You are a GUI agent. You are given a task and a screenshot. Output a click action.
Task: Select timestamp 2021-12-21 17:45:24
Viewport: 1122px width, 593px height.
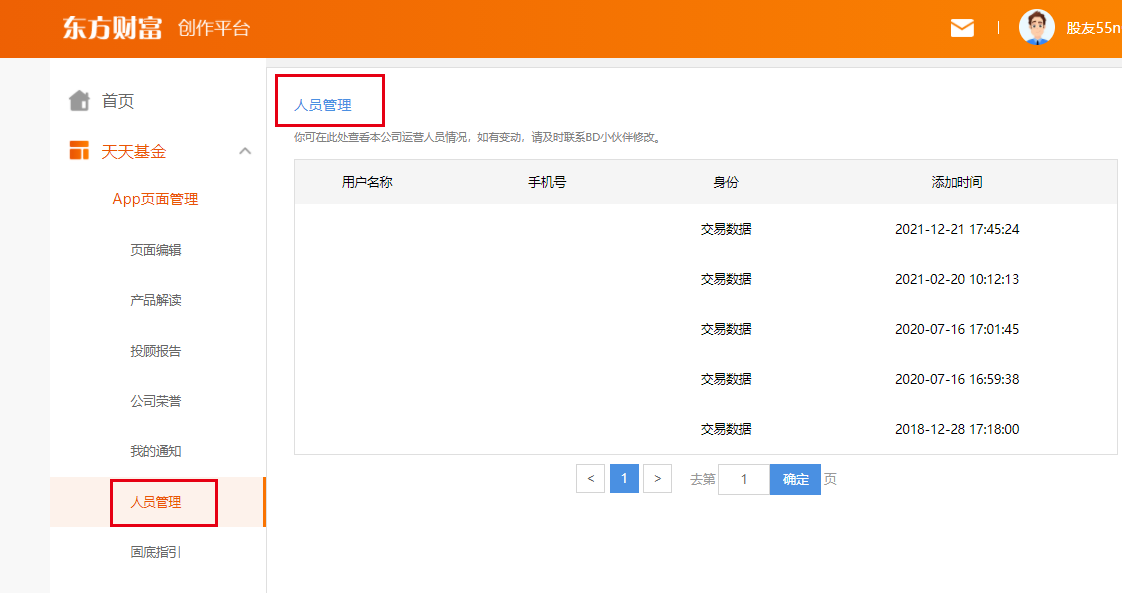[957, 230]
